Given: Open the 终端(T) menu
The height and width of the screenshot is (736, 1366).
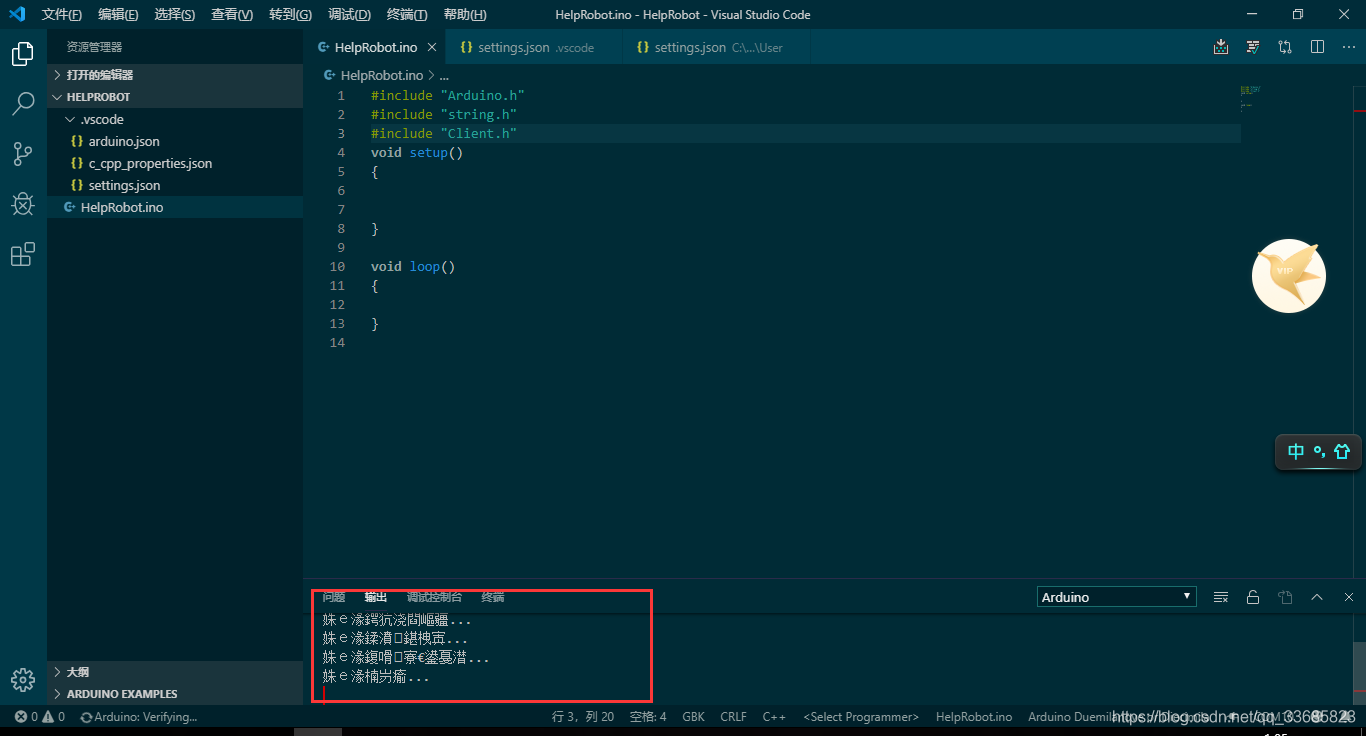Looking at the screenshot, I should point(407,14).
